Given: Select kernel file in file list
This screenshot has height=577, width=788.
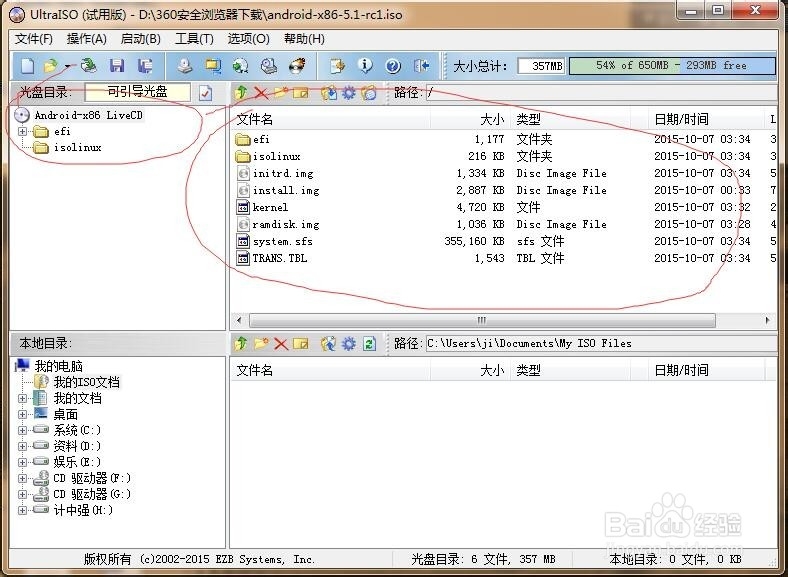Looking at the screenshot, I should tap(270, 208).
